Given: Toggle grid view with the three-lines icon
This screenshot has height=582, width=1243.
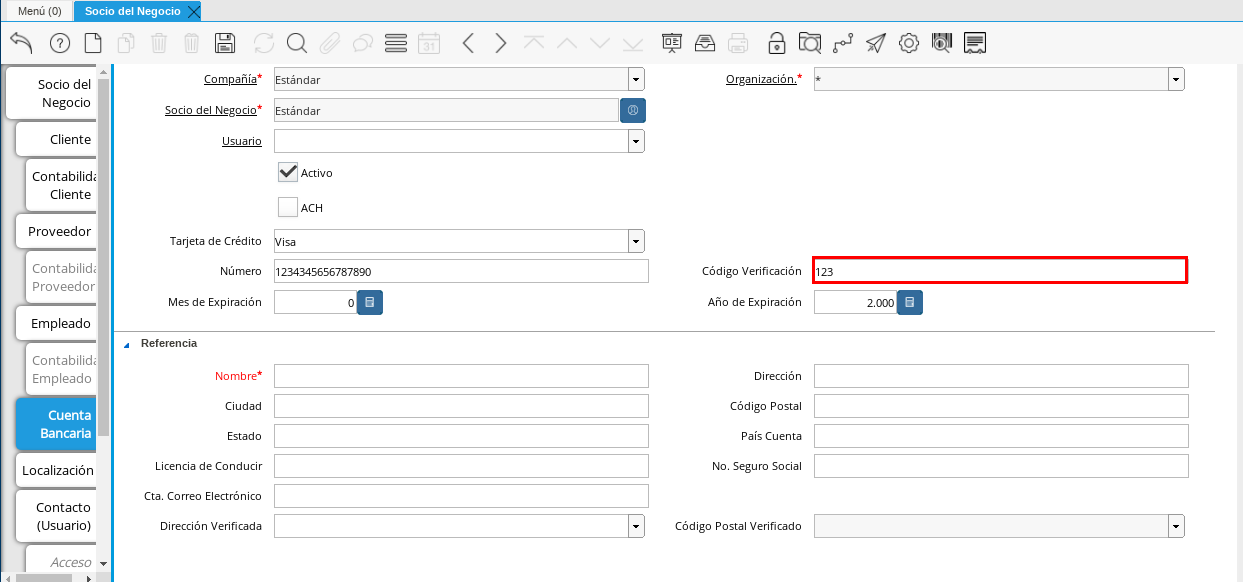Looking at the screenshot, I should 395,43.
